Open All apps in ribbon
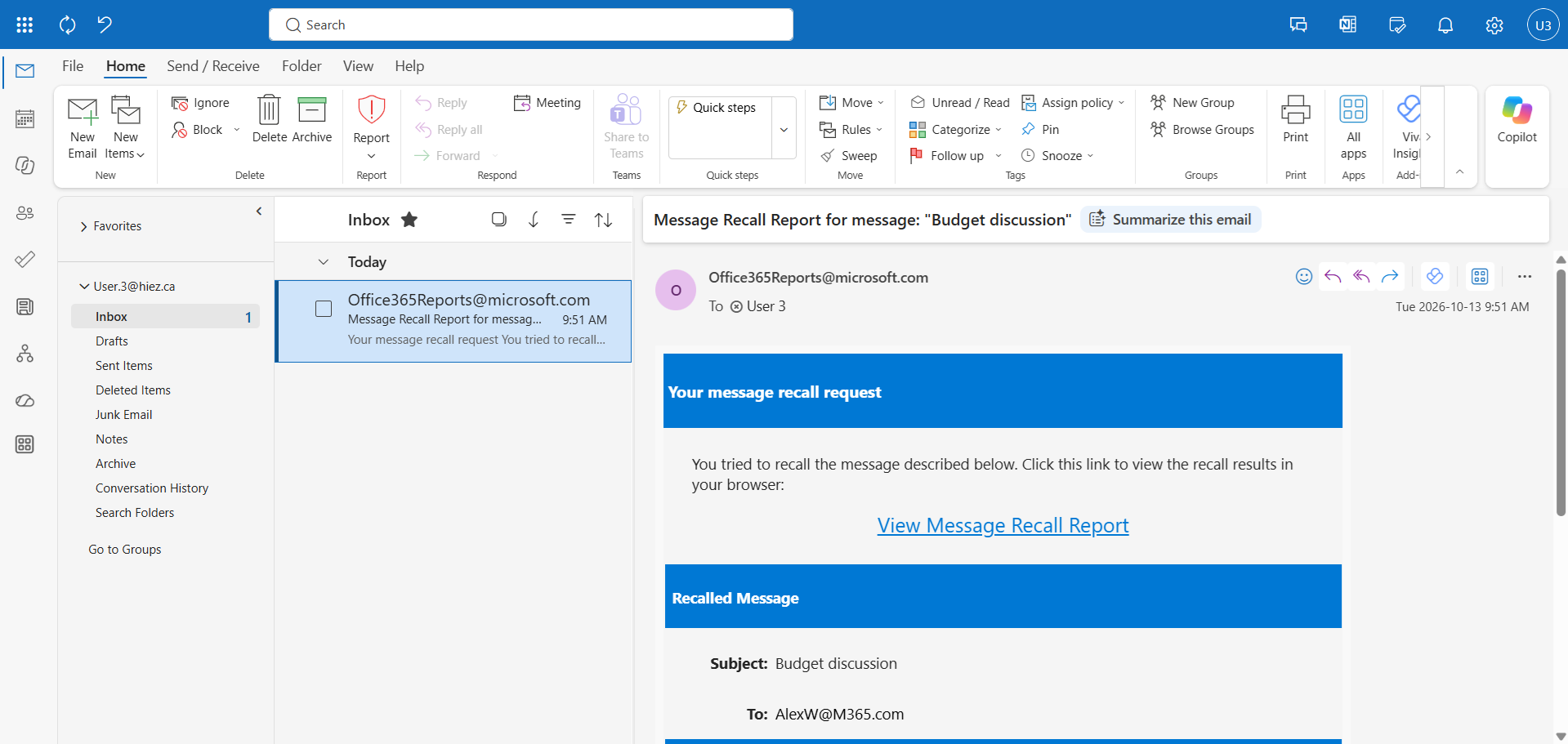1568x744 pixels. pos(1353,127)
